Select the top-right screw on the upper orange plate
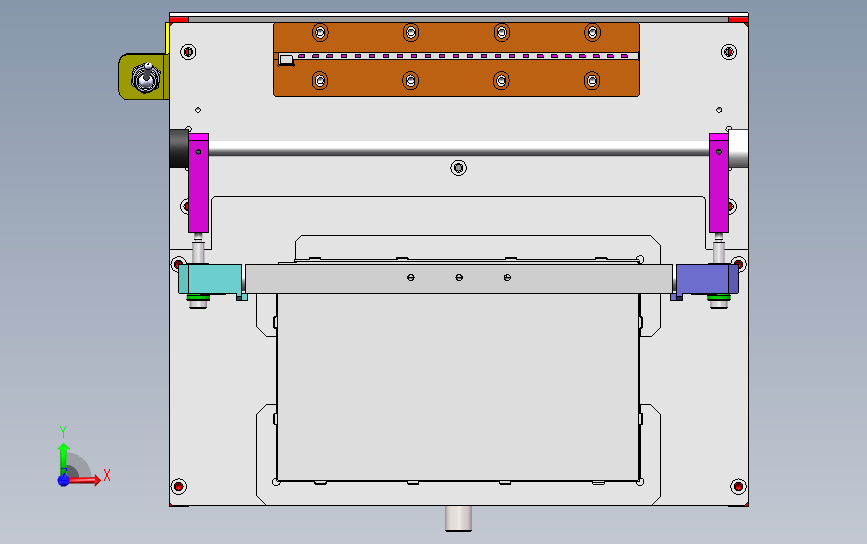Screen dimensions: 867x544 pos(592,33)
